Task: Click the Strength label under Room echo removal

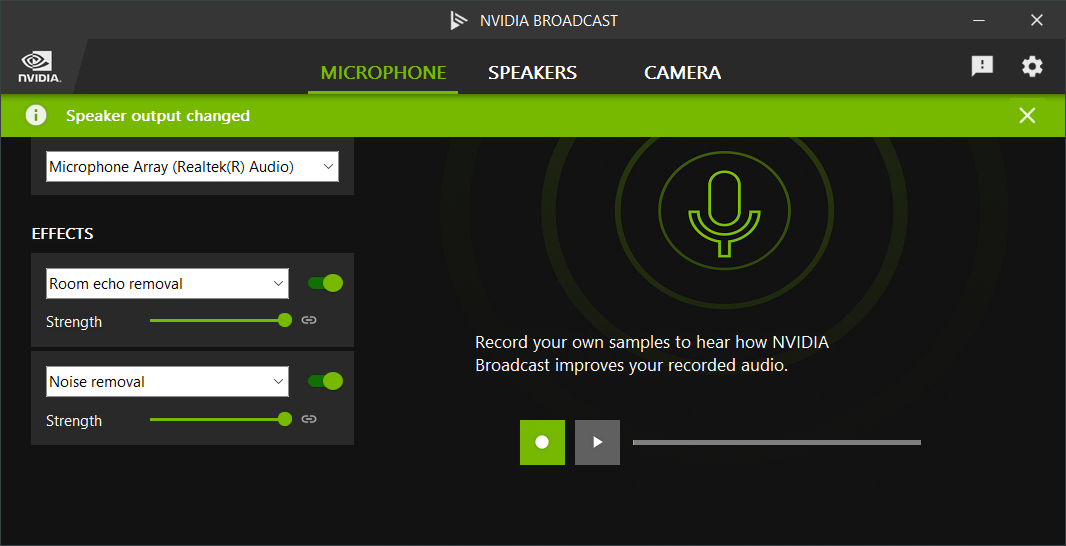Action: tap(74, 322)
